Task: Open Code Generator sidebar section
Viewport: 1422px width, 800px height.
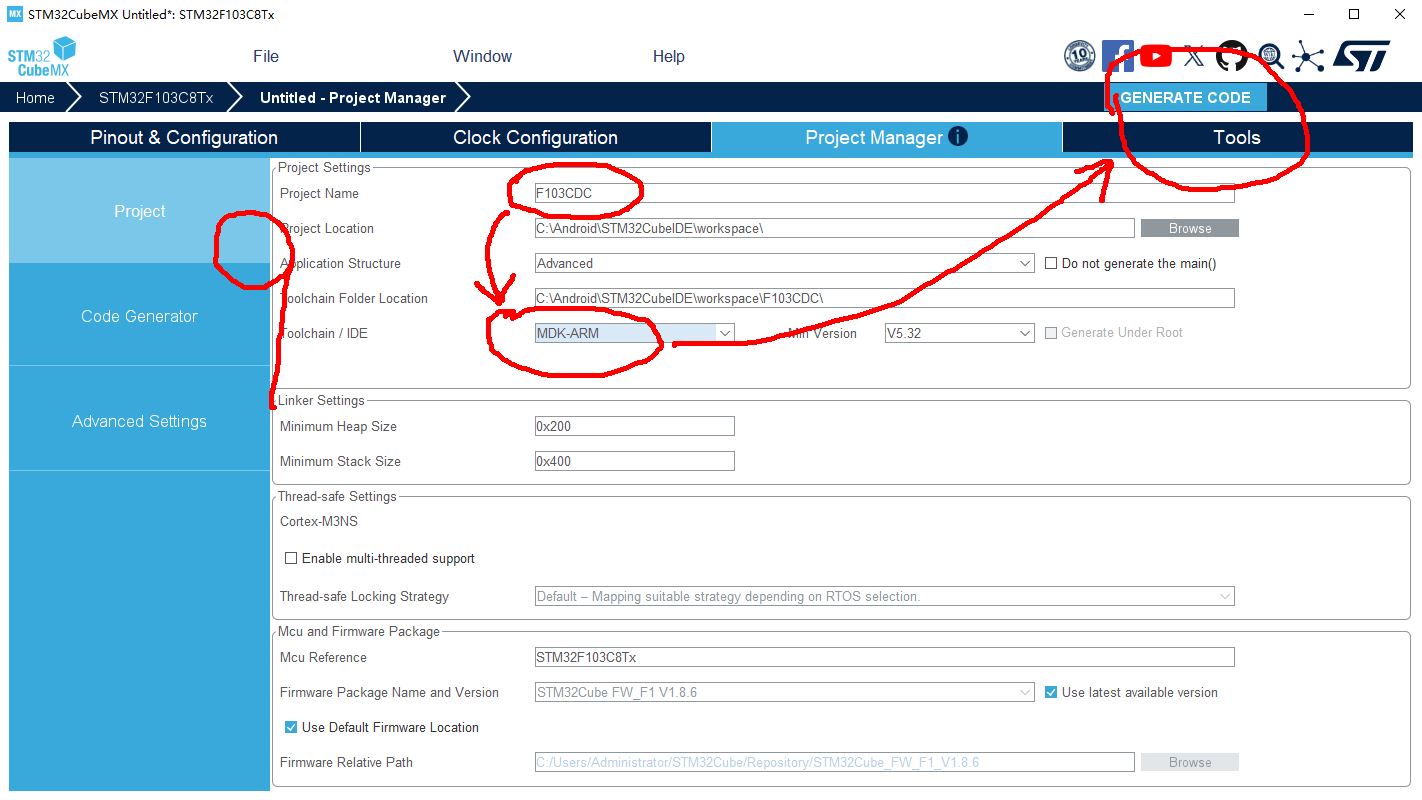Action: [x=140, y=316]
